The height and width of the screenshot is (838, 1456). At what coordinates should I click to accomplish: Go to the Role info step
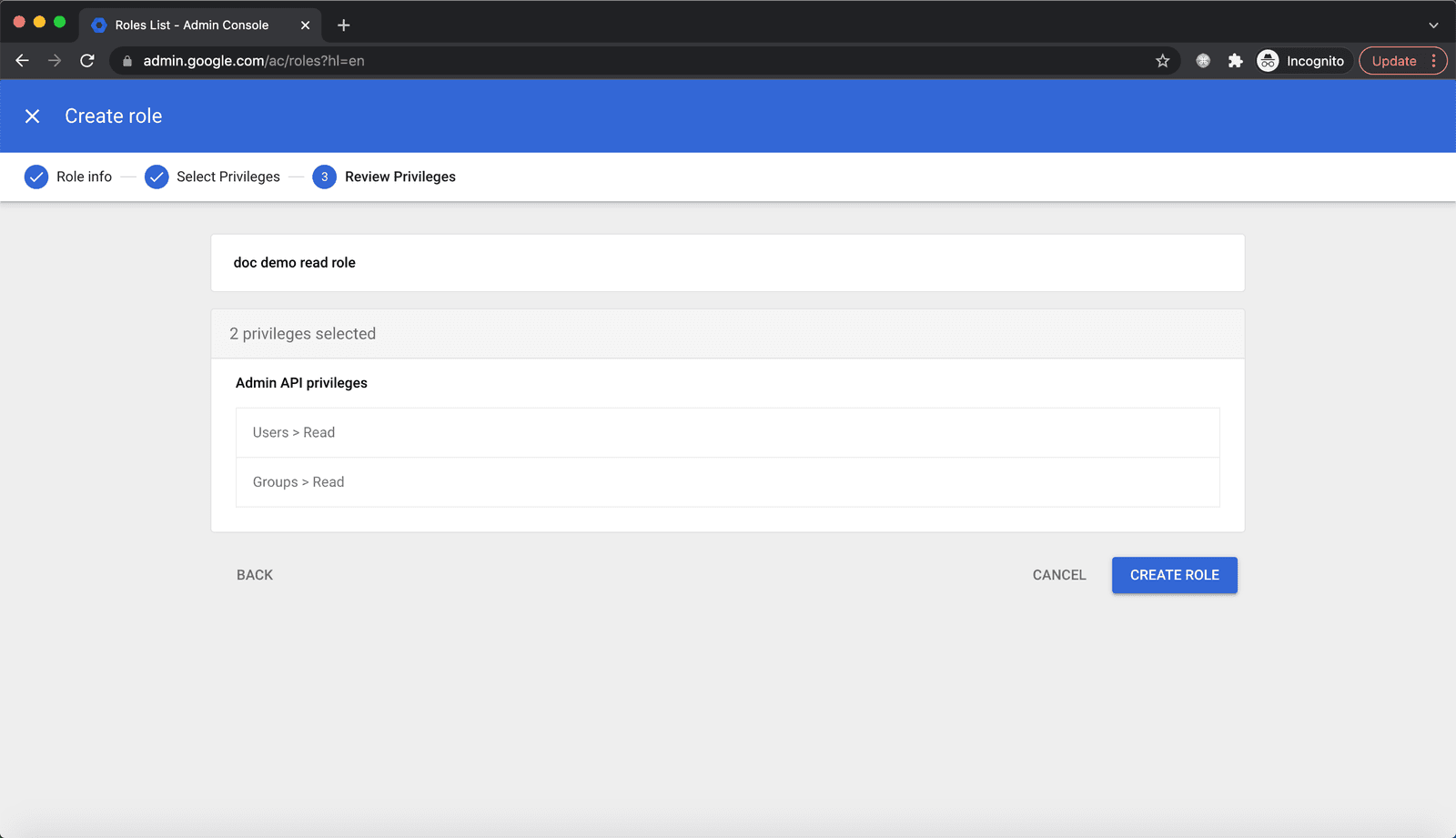pos(68,177)
